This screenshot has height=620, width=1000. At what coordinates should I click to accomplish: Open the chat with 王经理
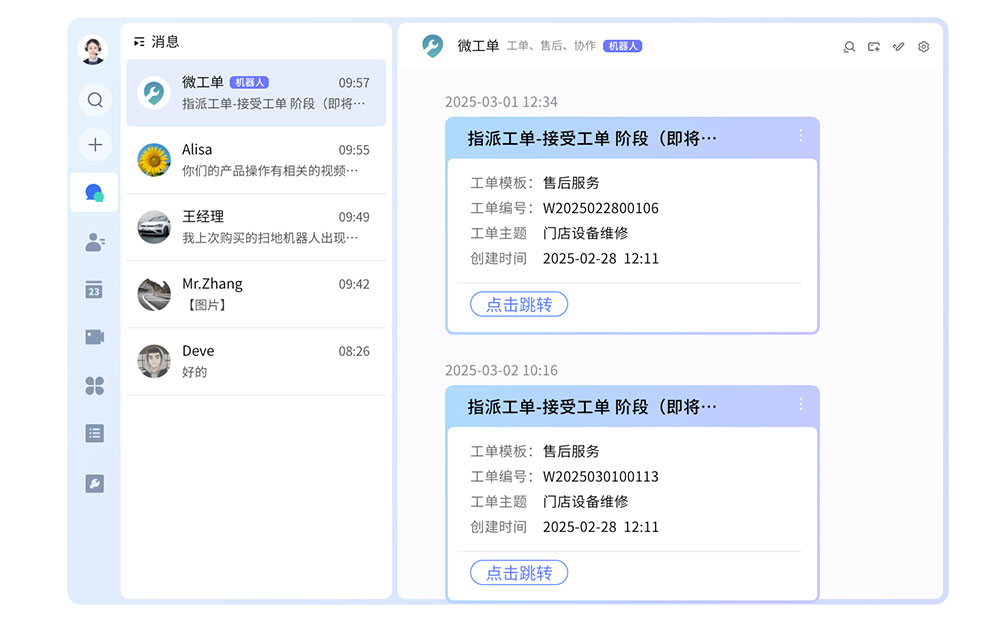click(255, 227)
